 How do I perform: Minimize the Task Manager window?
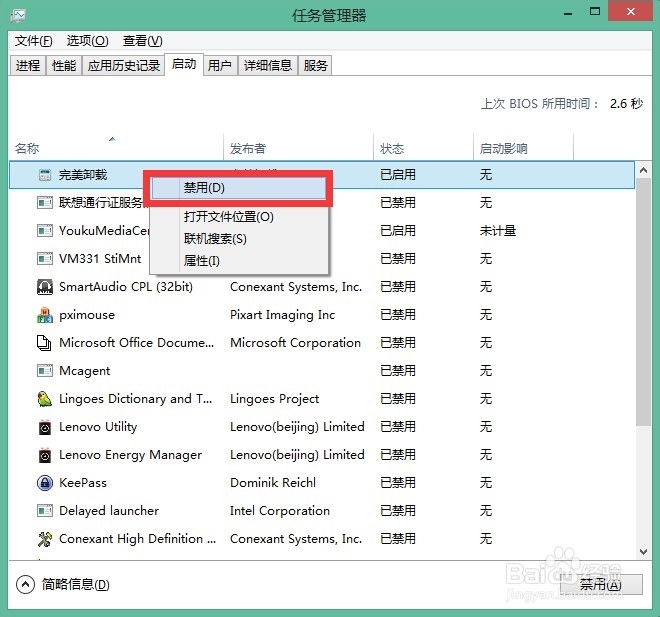(x=568, y=13)
